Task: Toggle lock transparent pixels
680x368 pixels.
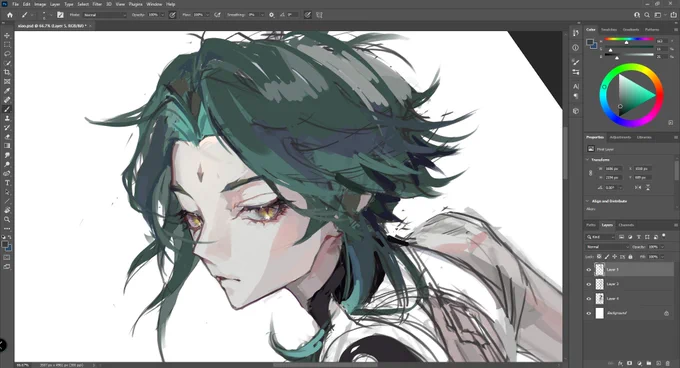Action: (599, 257)
